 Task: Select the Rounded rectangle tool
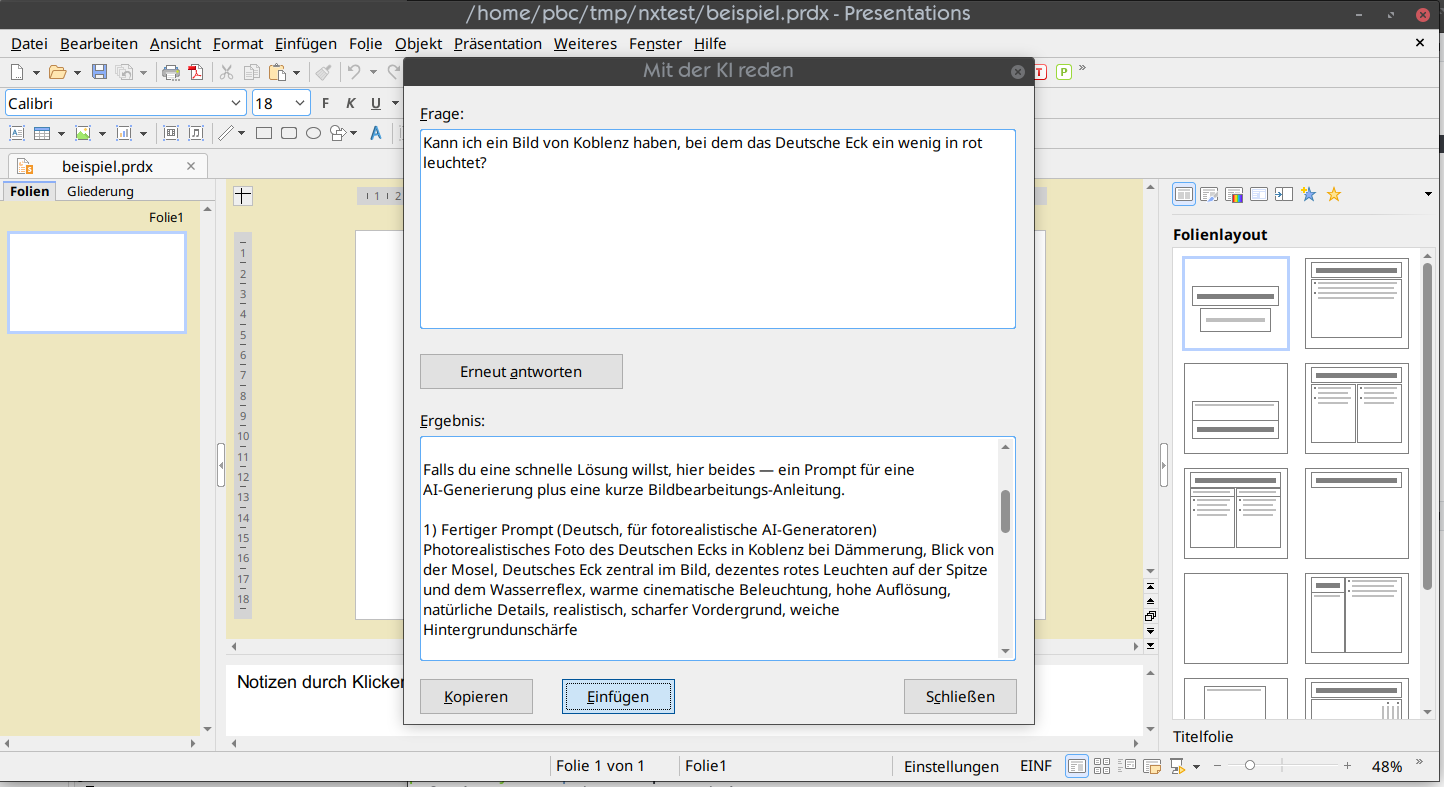[289, 133]
